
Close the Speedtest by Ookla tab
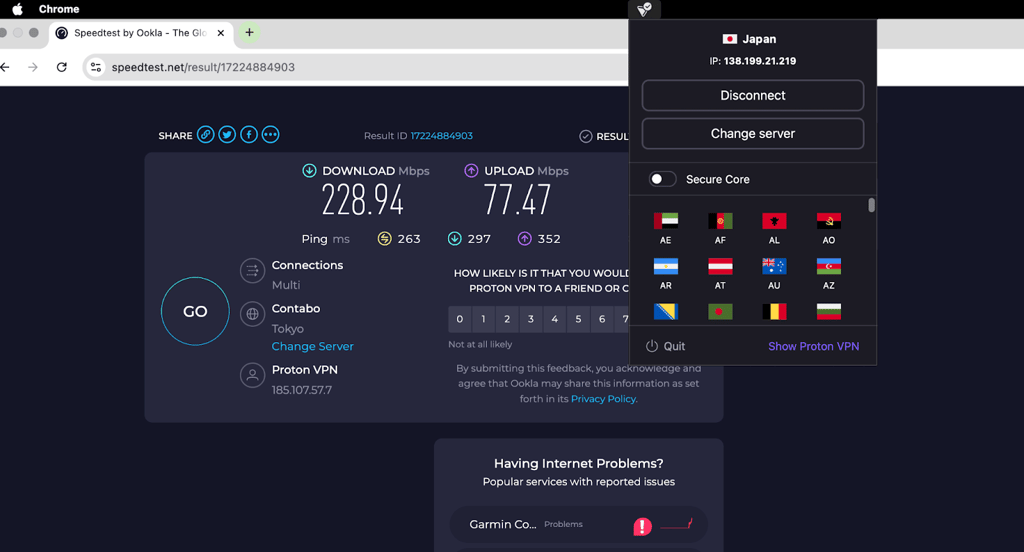(221, 33)
